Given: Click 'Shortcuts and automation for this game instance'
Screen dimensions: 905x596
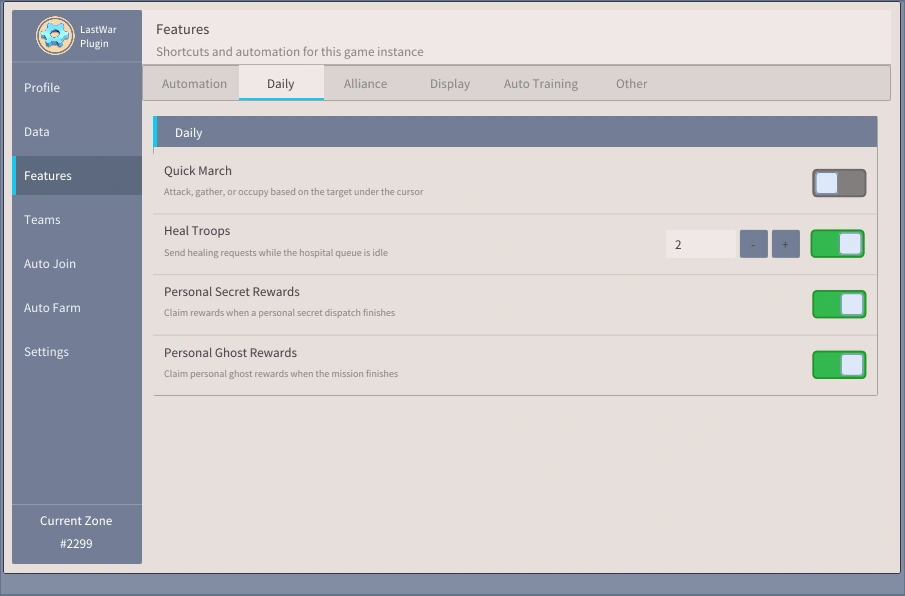Looking at the screenshot, I should click(290, 51).
